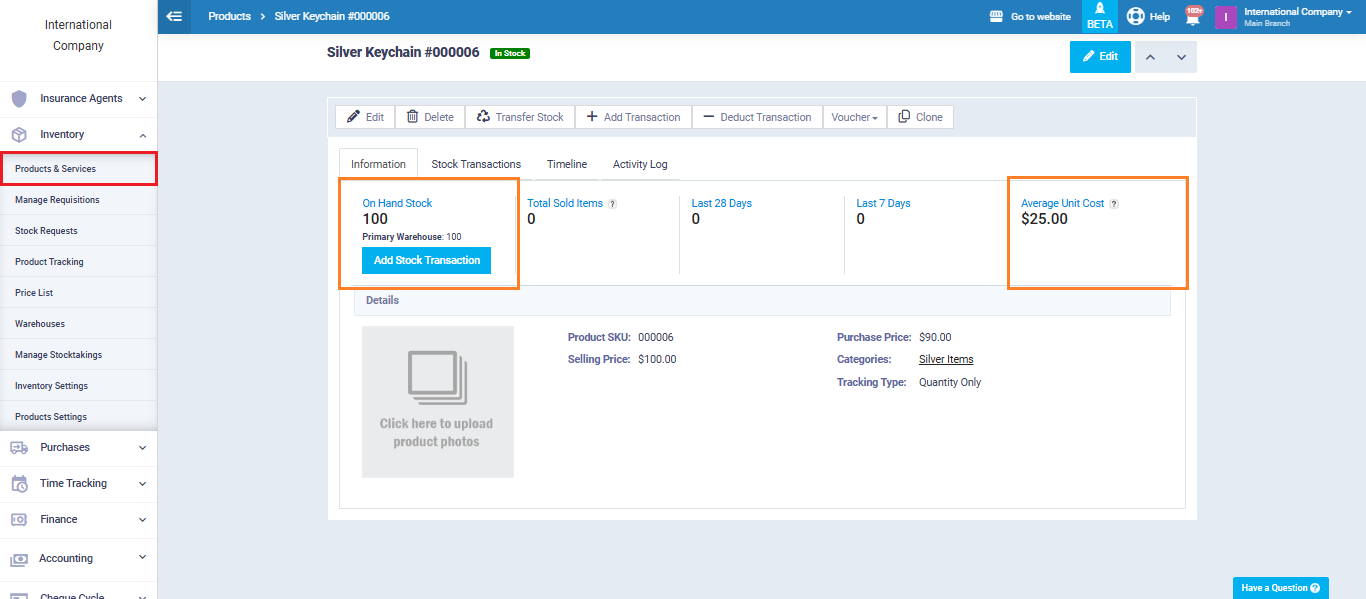The height and width of the screenshot is (599, 1366).
Task: Click the Delete trash button
Action: [430, 117]
